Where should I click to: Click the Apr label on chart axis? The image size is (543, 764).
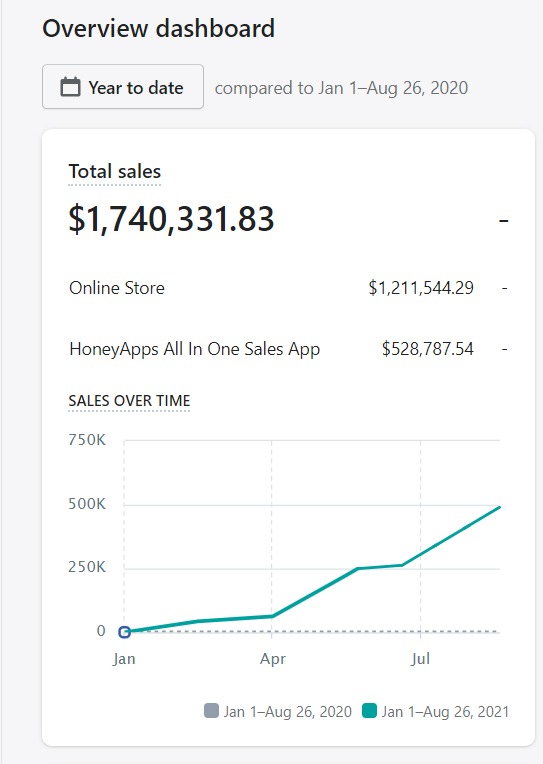tap(272, 659)
